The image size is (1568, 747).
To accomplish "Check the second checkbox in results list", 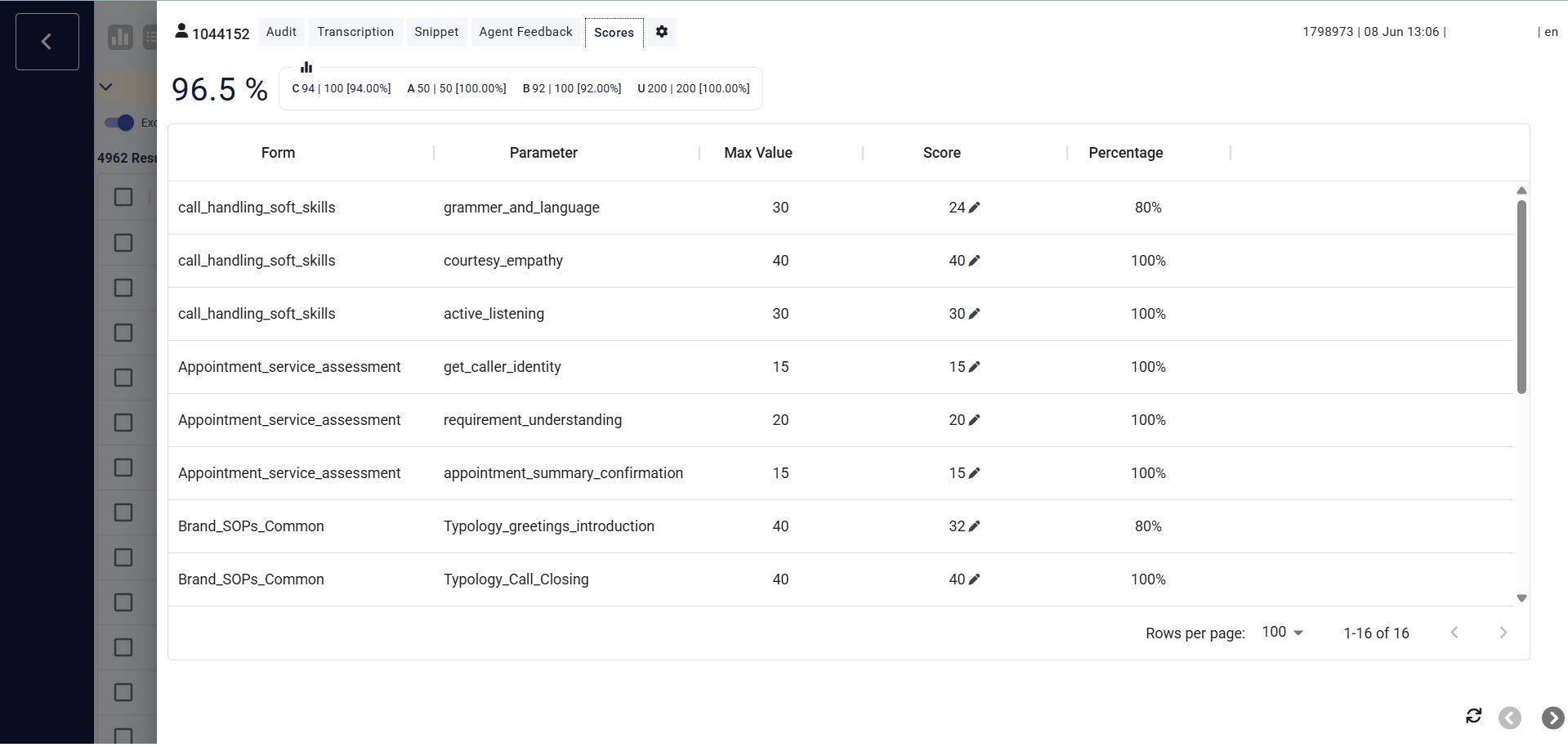I will point(123,243).
